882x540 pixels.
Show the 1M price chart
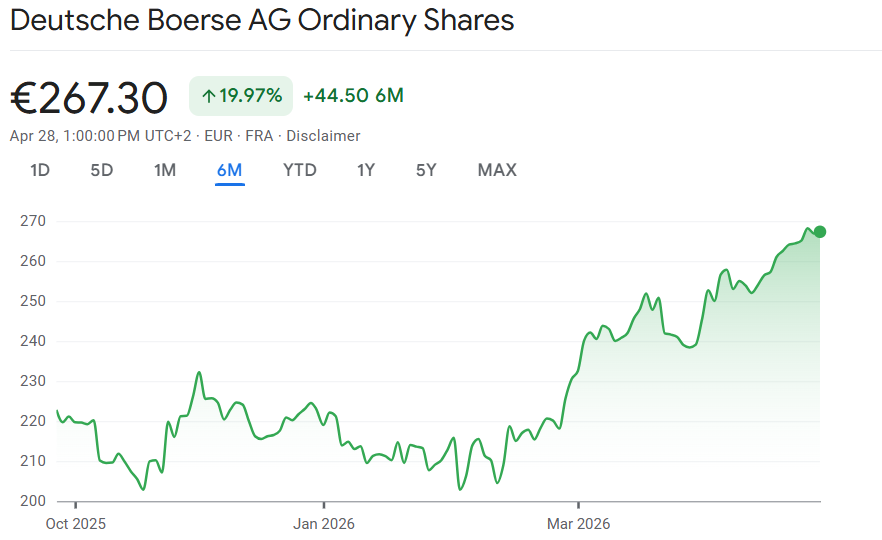(x=165, y=170)
